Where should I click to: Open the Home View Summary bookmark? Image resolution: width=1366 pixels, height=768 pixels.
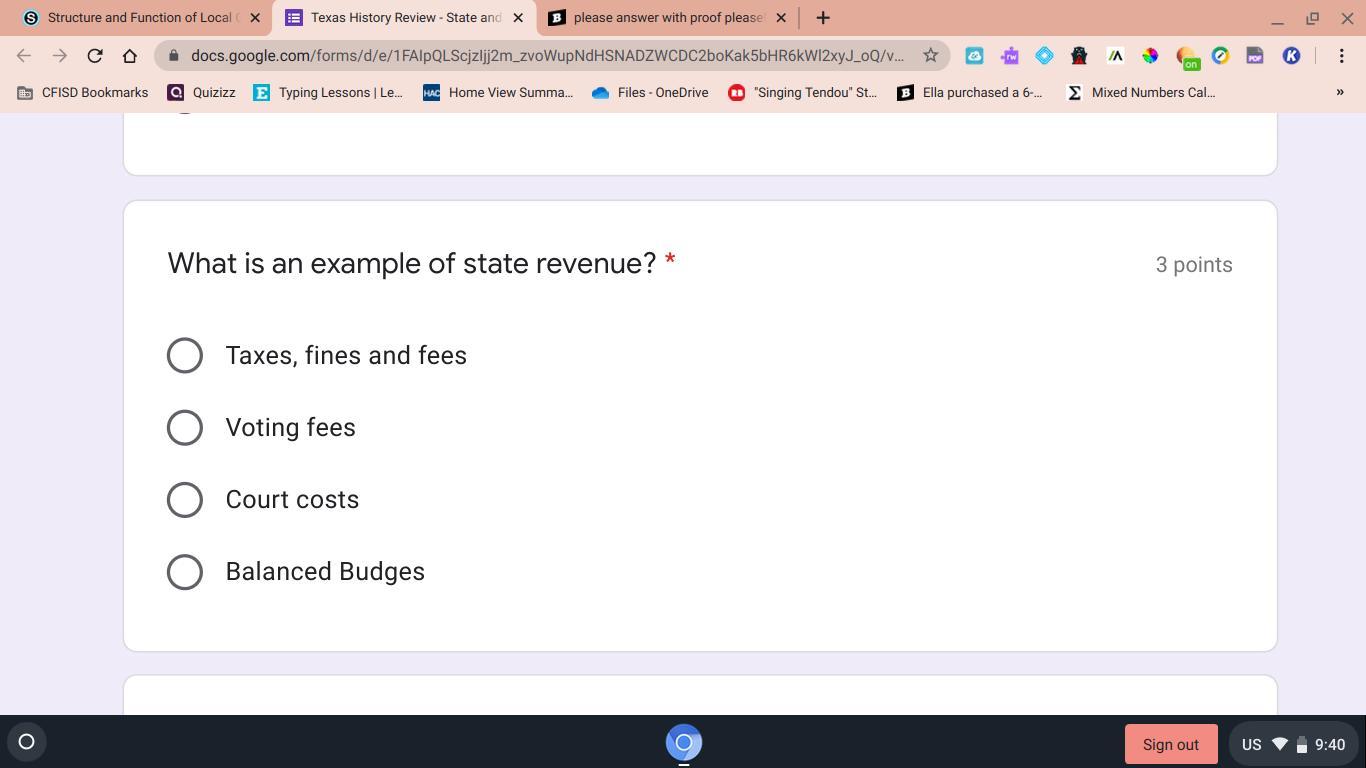(498, 92)
